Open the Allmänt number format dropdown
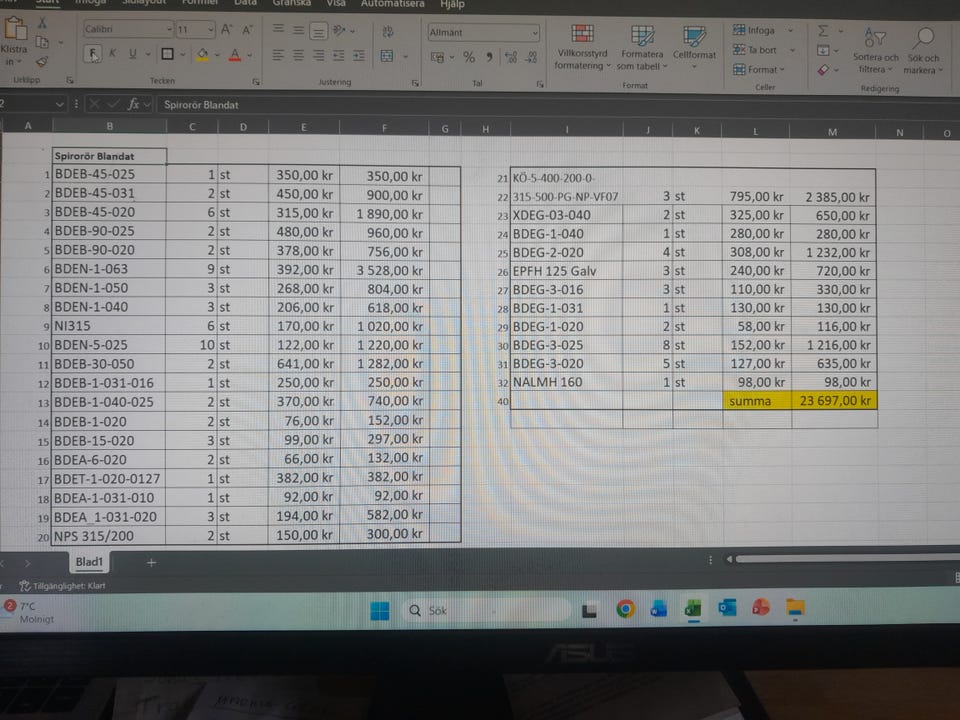The image size is (960, 720). pyautogui.click(x=484, y=33)
